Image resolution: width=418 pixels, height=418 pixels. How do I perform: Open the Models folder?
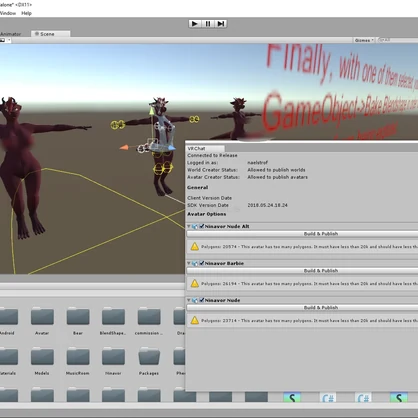pyautogui.click(x=42, y=357)
